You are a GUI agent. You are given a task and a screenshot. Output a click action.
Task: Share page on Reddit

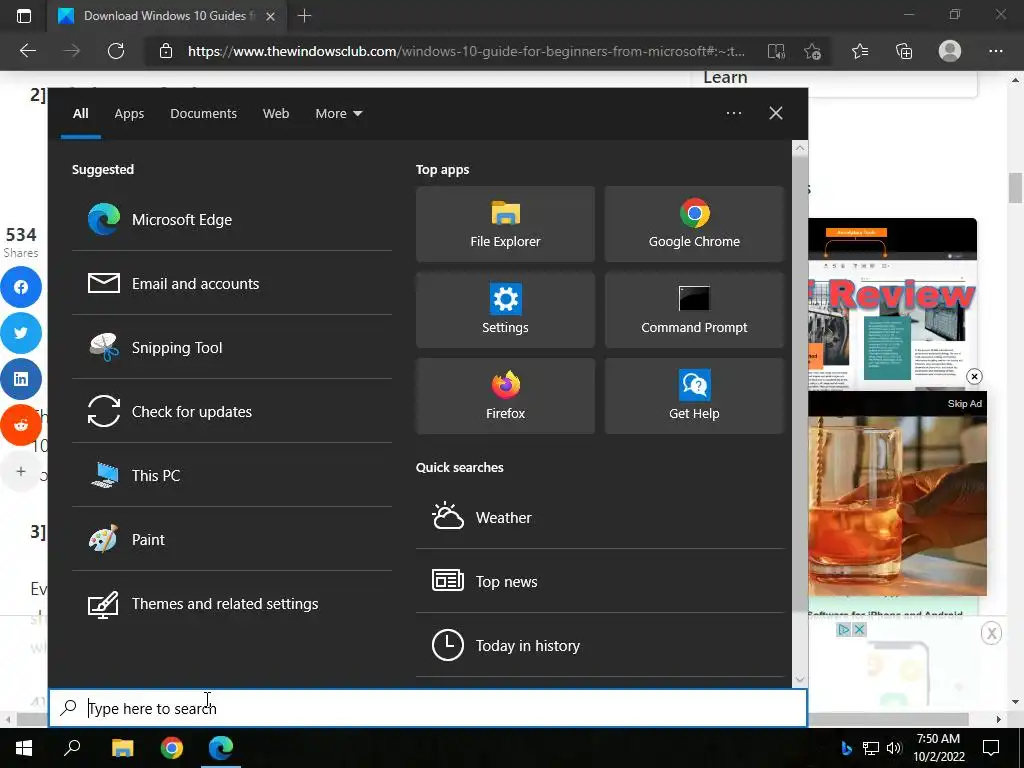coord(21,425)
